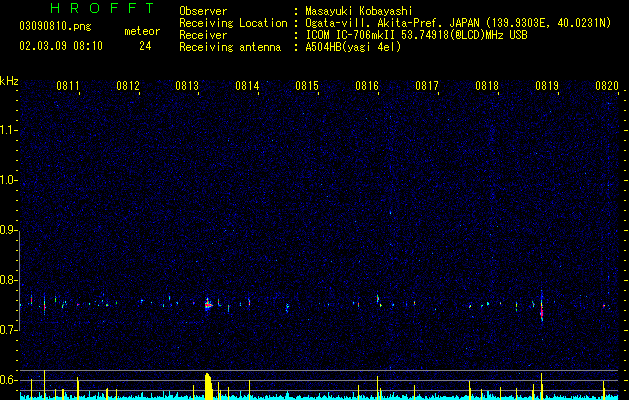Click the red meteor echo at 0819
629x400 pixels.
(542, 310)
